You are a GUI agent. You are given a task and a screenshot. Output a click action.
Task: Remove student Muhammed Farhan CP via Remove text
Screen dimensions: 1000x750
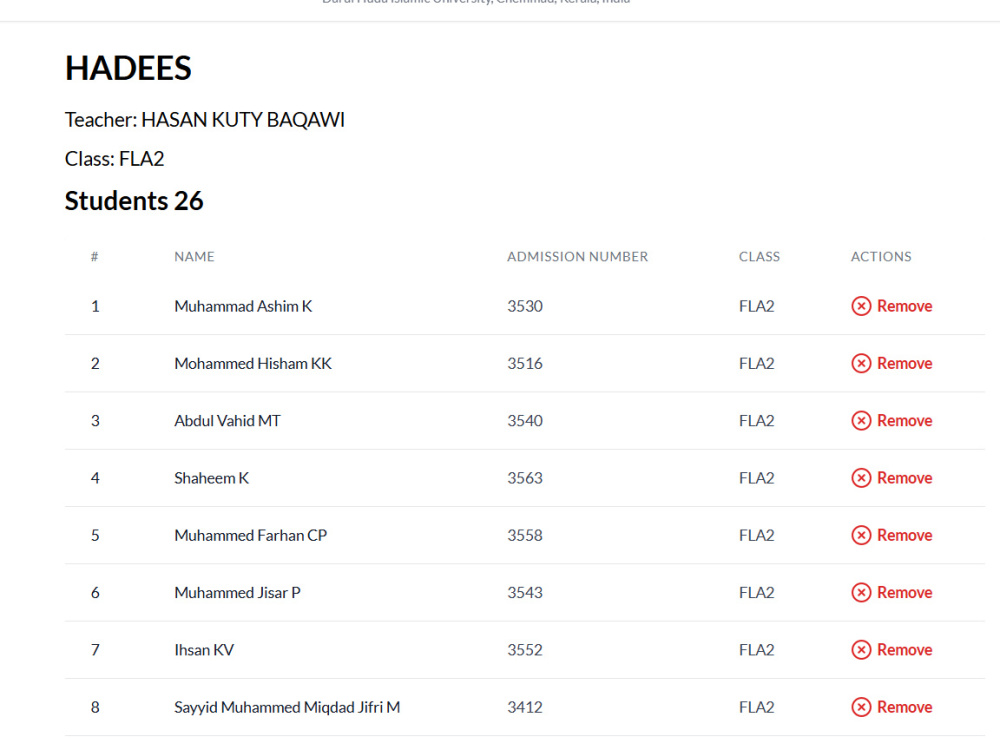click(904, 535)
